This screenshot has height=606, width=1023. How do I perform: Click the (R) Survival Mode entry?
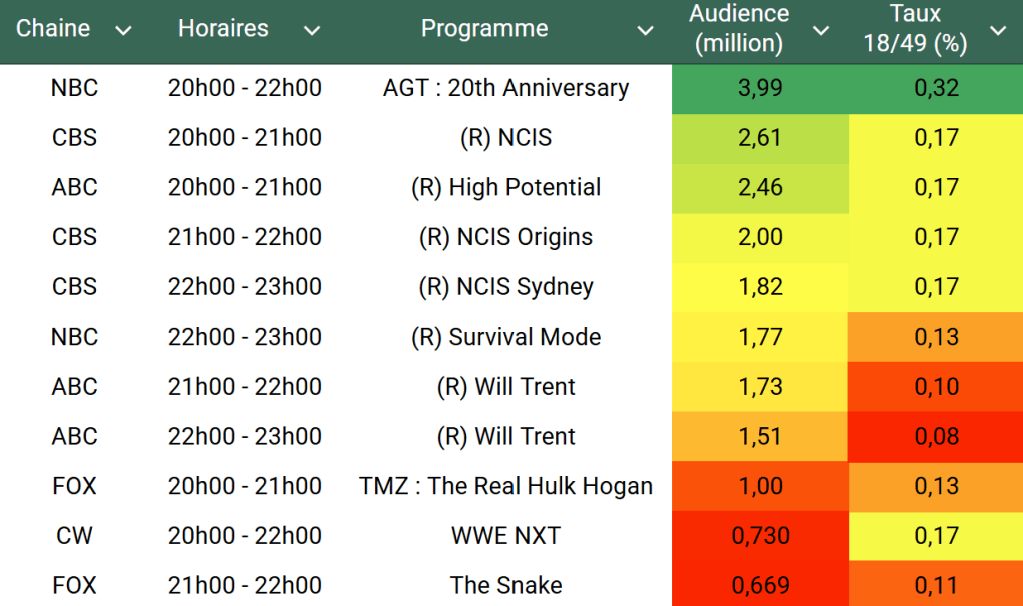tap(505, 337)
